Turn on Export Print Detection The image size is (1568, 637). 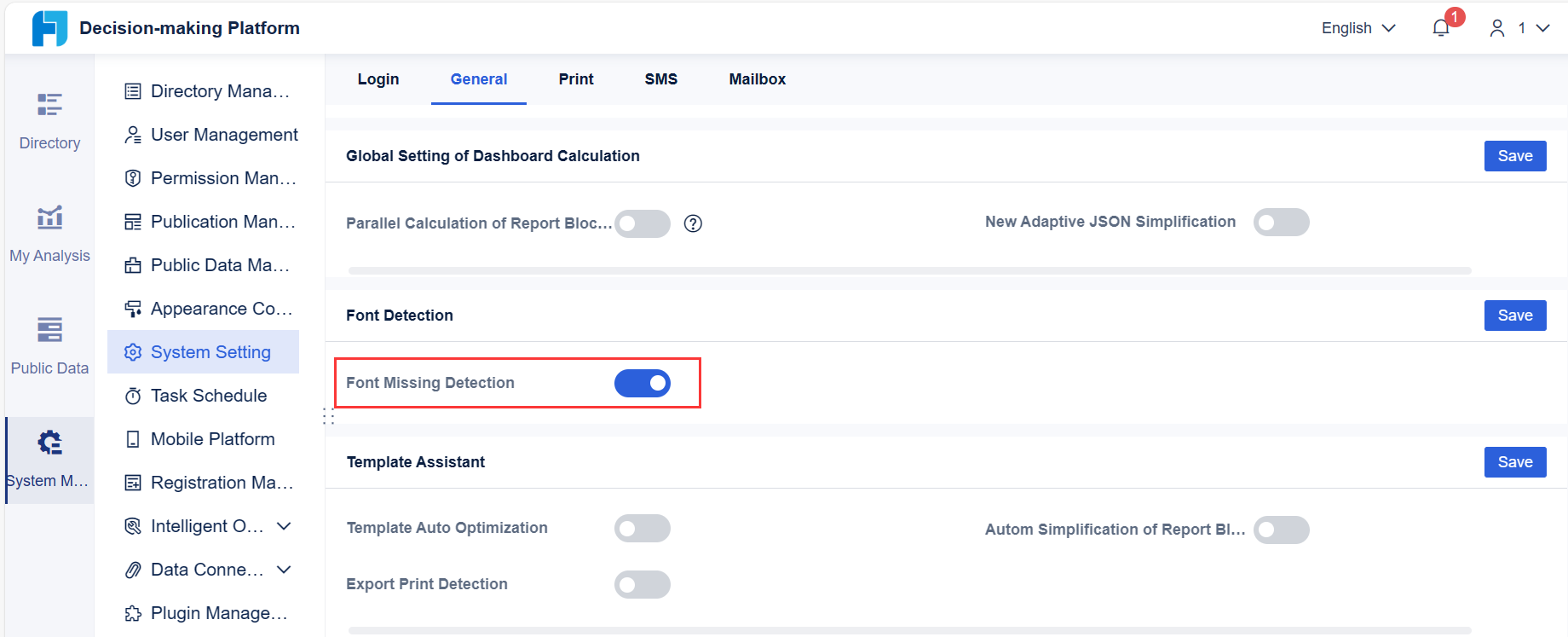point(643,584)
